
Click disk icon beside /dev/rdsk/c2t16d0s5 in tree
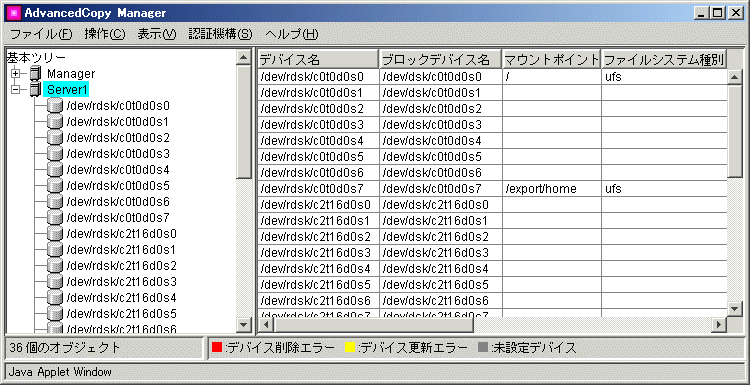[55, 314]
